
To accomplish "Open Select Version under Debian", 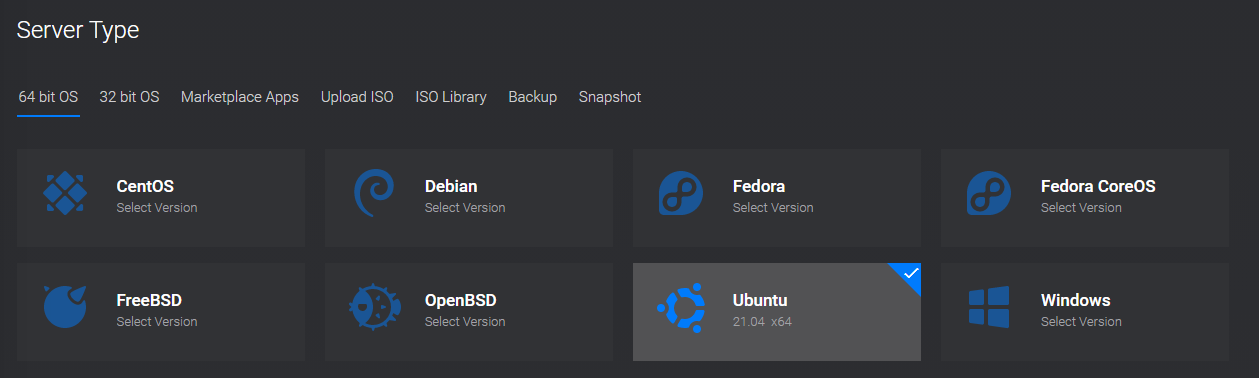I will pyautogui.click(x=465, y=208).
